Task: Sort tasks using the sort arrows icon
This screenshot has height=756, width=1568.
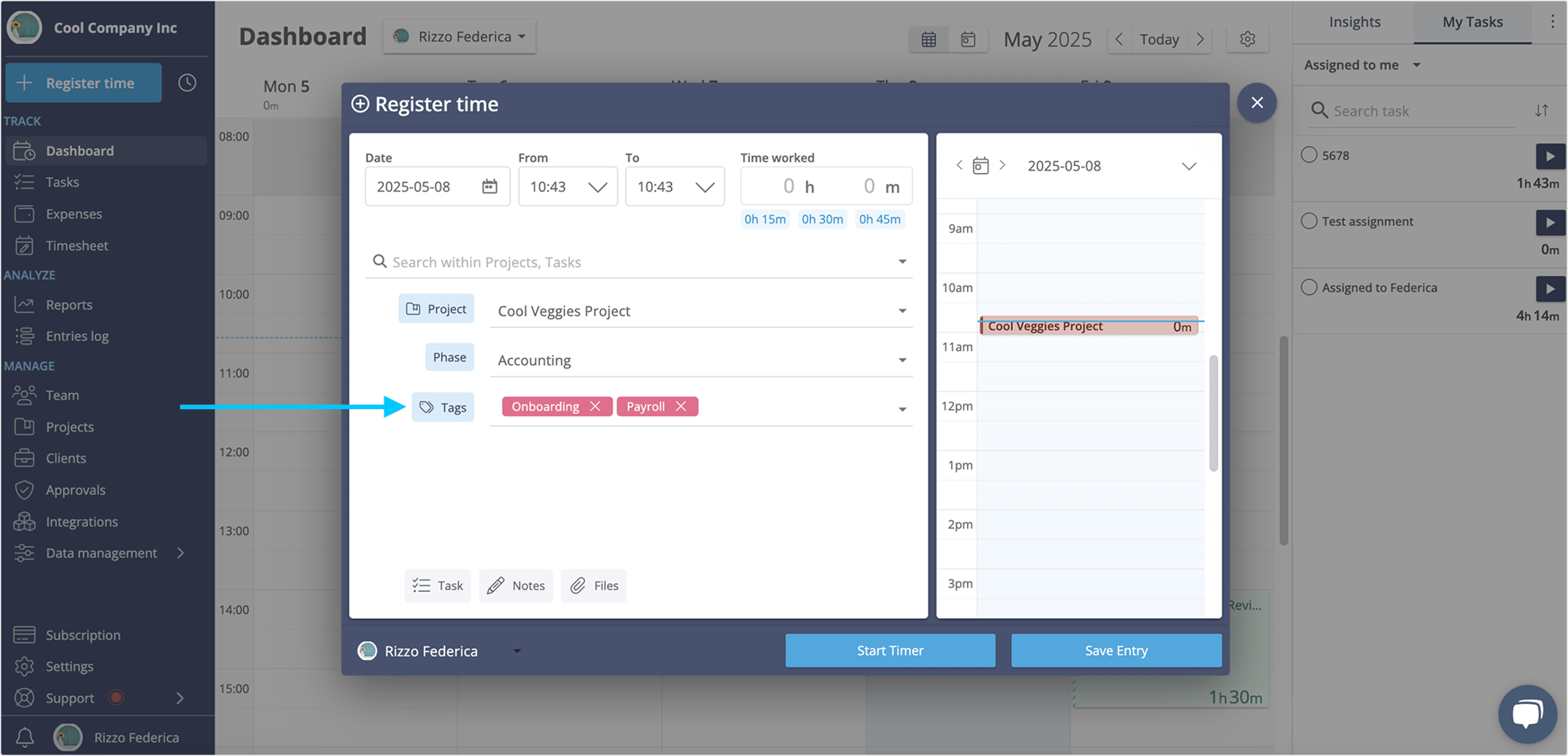Action: (x=1542, y=111)
